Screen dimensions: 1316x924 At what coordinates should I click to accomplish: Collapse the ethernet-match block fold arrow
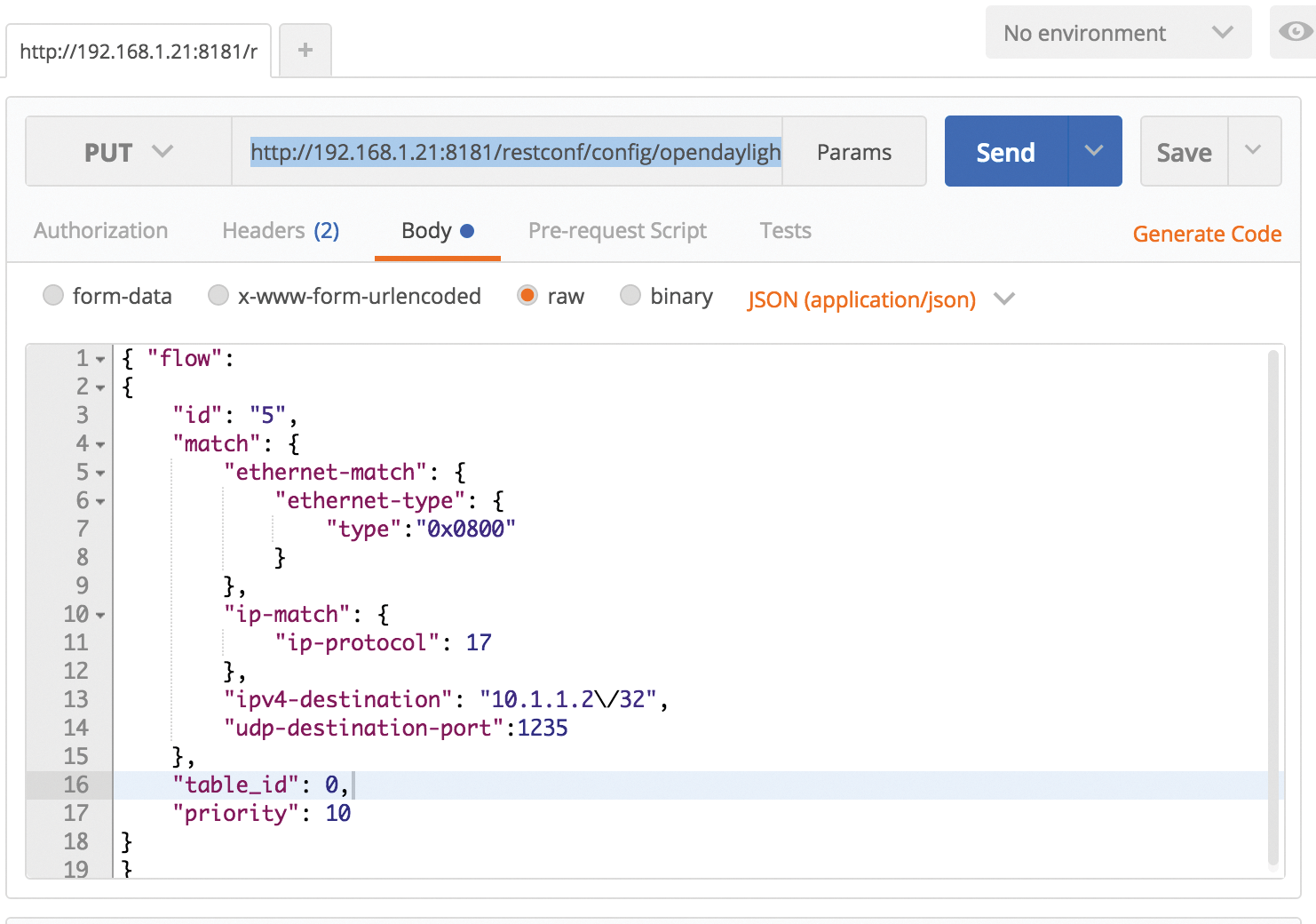click(100, 472)
